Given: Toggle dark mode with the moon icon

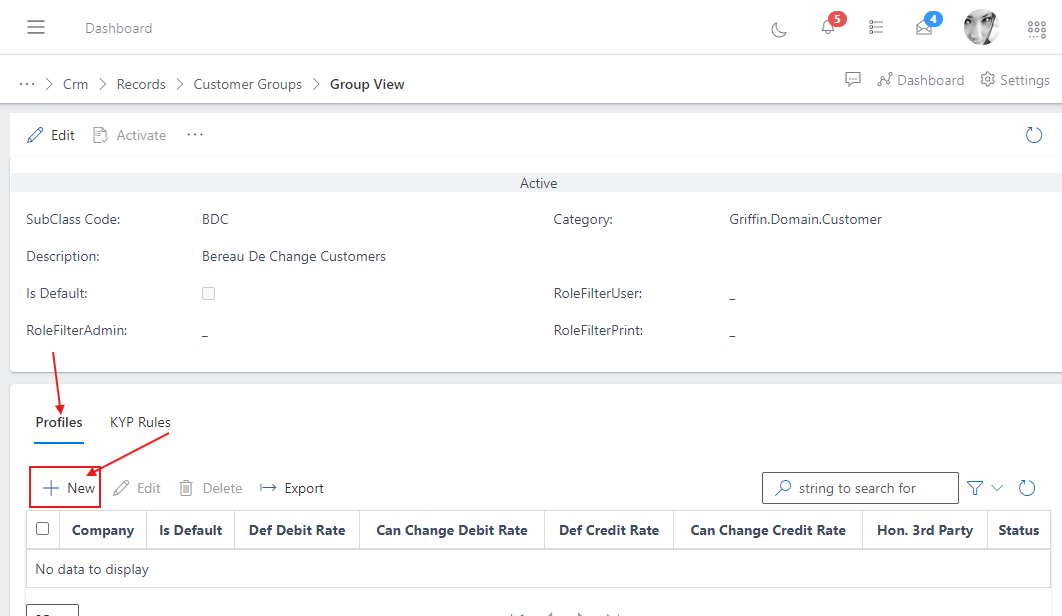Looking at the screenshot, I should pyautogui.click(x=779, y=30).
